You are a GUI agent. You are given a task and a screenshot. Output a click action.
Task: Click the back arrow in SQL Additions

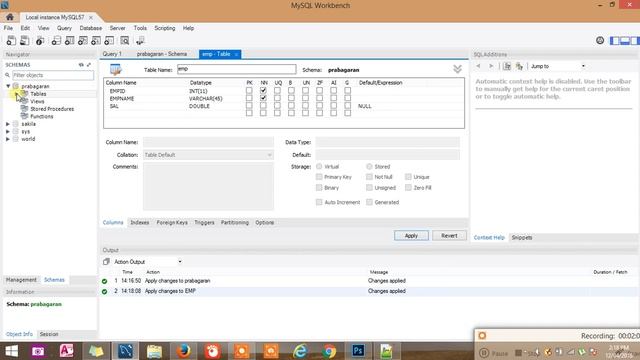[478, 66]
